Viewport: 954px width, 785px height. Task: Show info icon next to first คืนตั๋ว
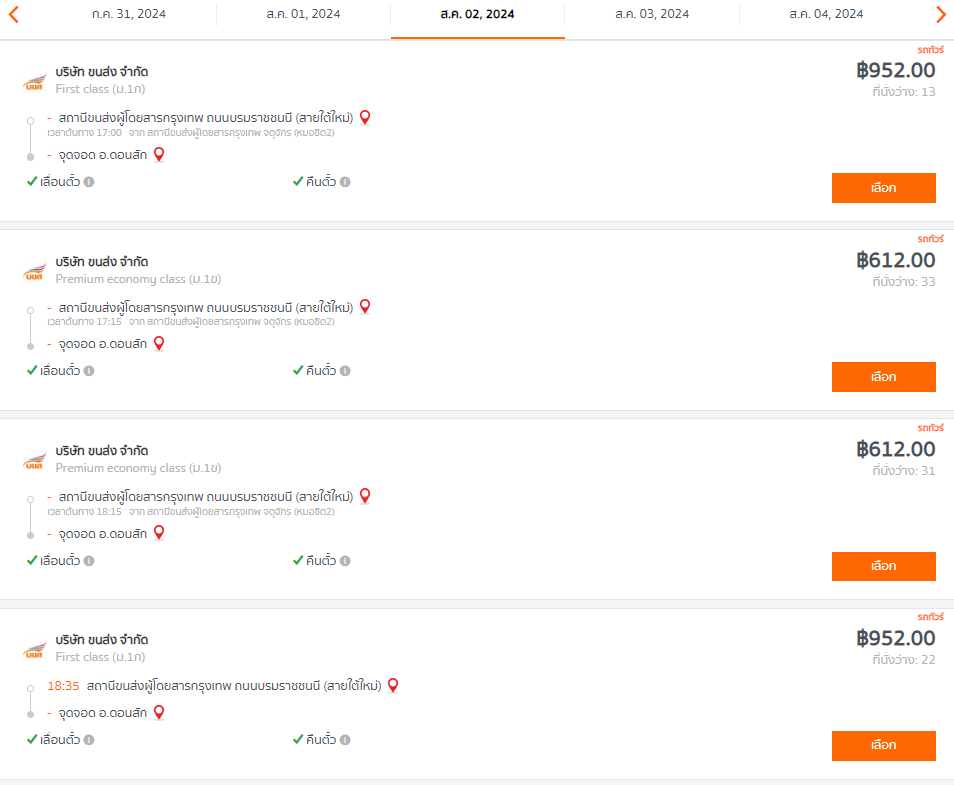click(345, 182)
